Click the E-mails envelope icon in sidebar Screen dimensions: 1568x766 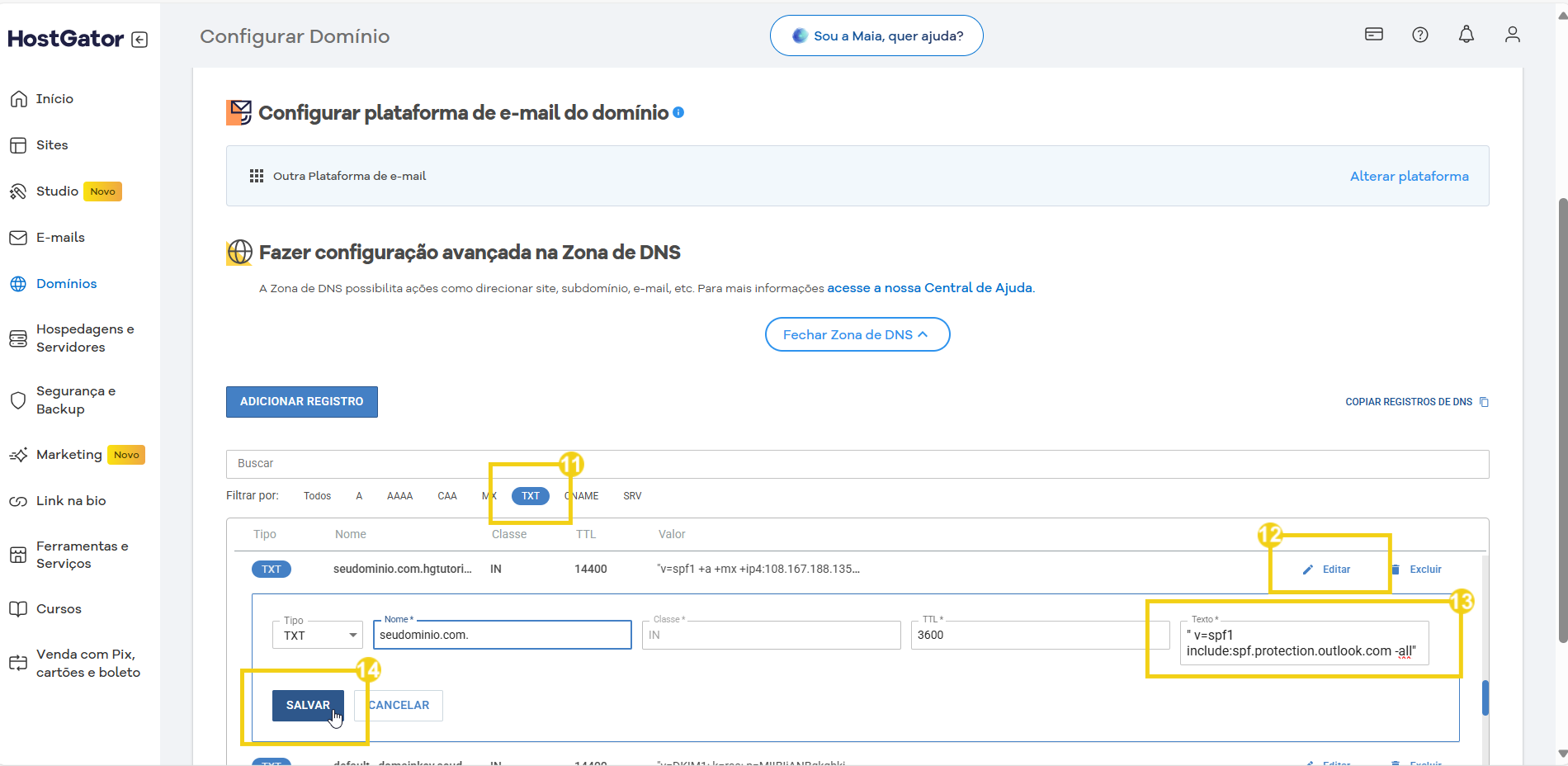coord(18,238)
